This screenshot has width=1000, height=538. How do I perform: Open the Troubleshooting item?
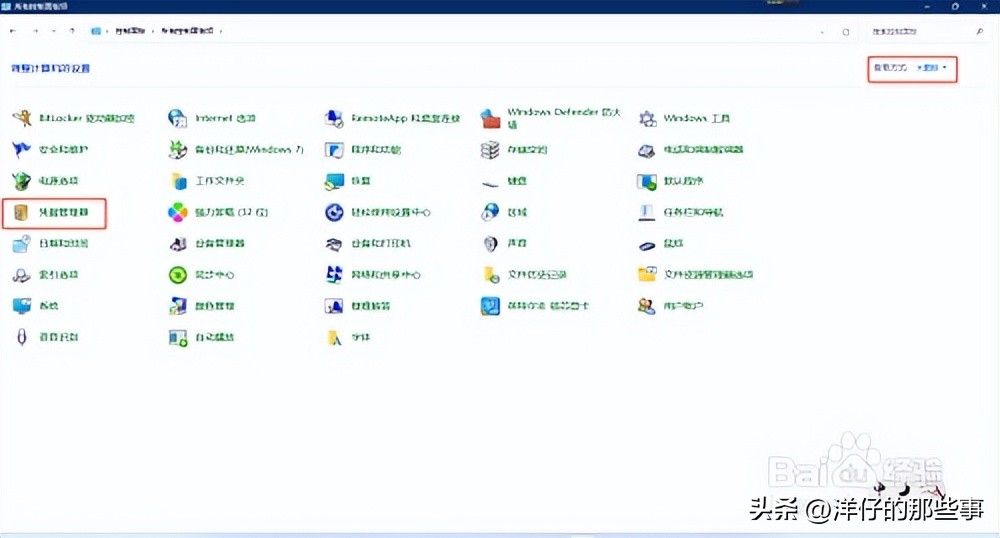(358, 306)
